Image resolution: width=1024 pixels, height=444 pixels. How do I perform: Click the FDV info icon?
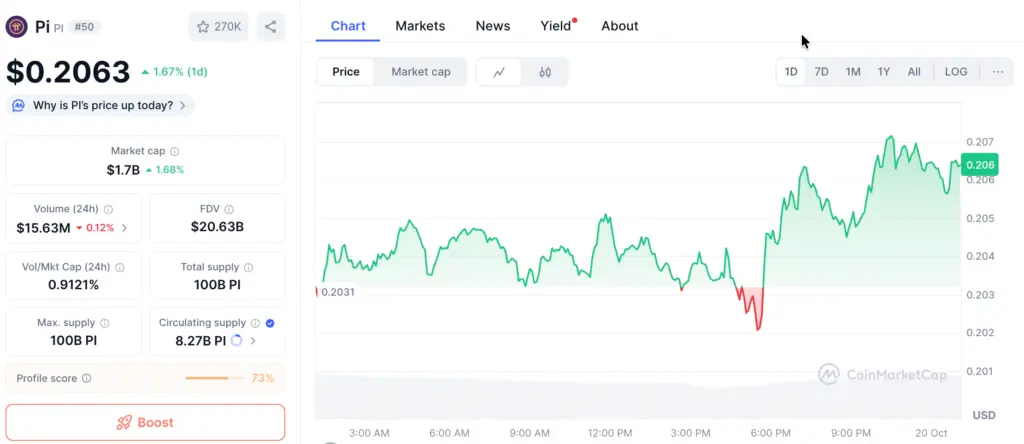click(230, 209)
